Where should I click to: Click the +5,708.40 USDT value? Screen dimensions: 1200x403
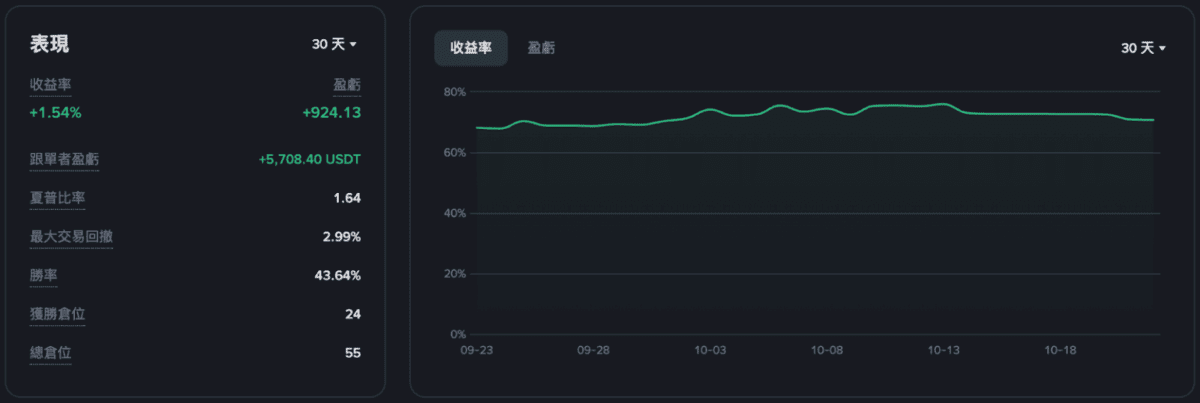coord(309,159)
